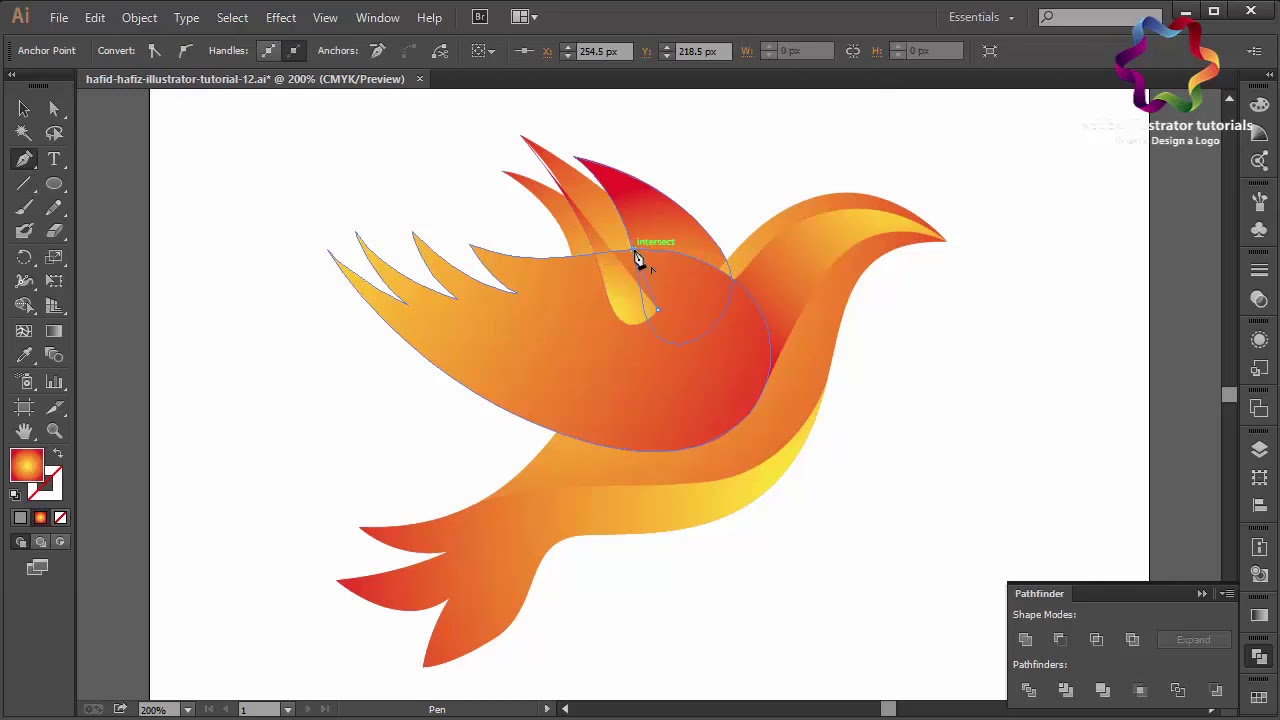Click the fill color swatch
The height and width of the screenshot is (720, 1280).
click(27, 466)
